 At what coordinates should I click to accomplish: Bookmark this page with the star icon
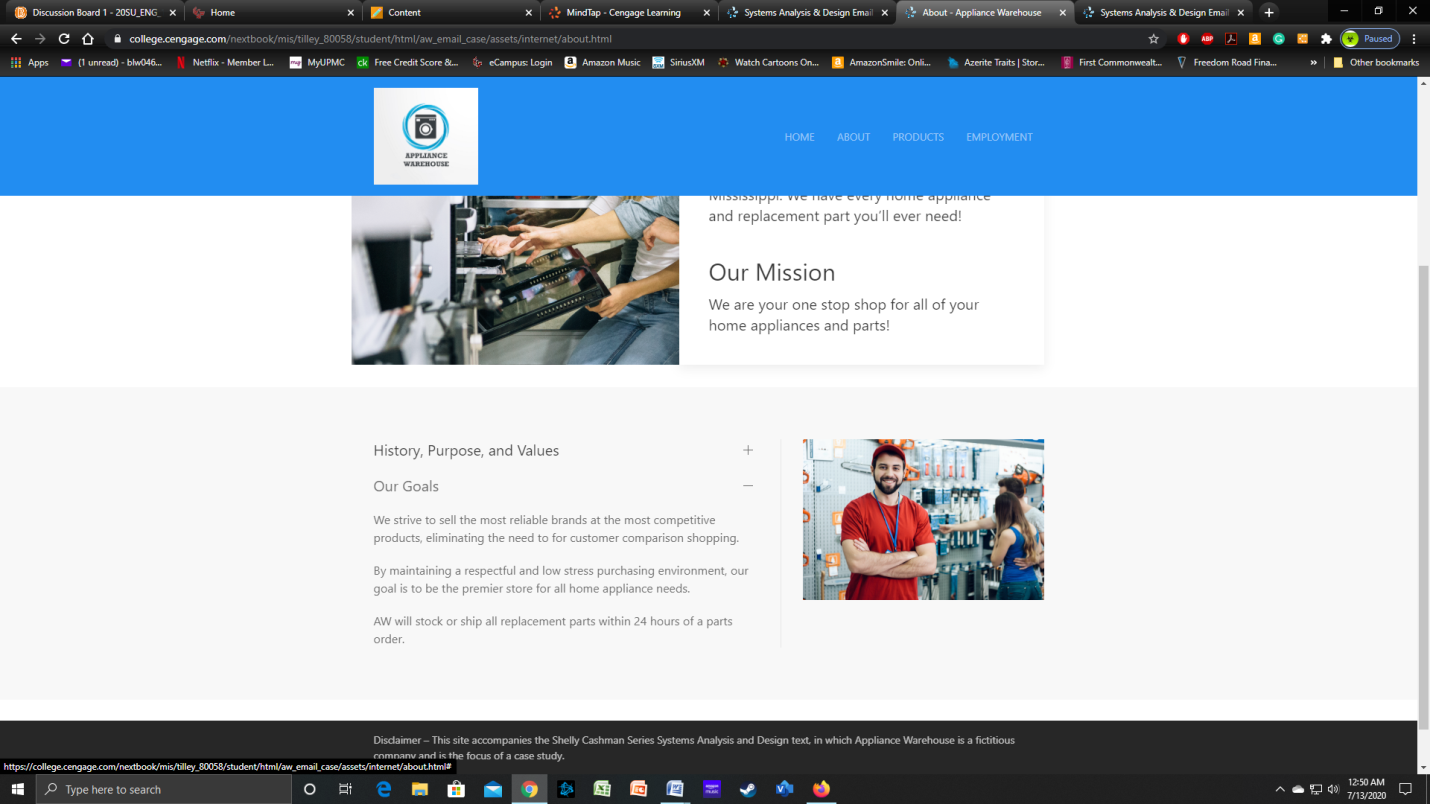click(x=1153, y=39)
